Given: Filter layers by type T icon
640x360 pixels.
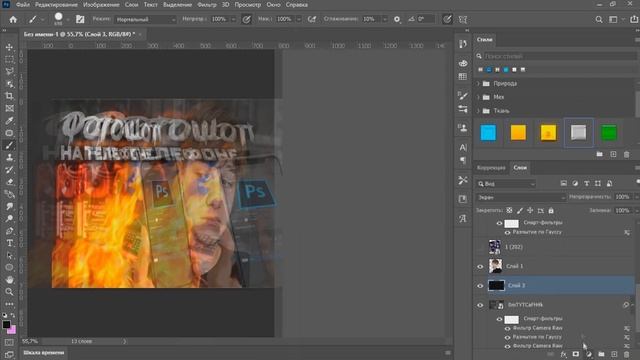Looking at the screenshot, I should pyautogui.click(x=587, y=184).
